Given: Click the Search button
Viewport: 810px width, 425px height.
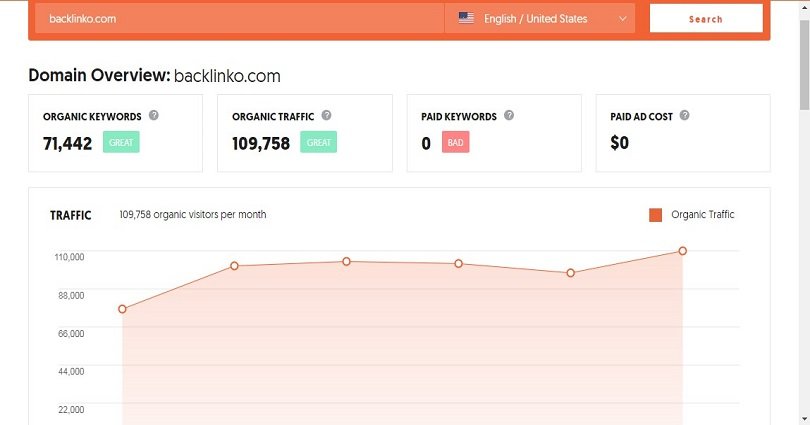Looking at the screenshot, I should click(x=706, y=19).
